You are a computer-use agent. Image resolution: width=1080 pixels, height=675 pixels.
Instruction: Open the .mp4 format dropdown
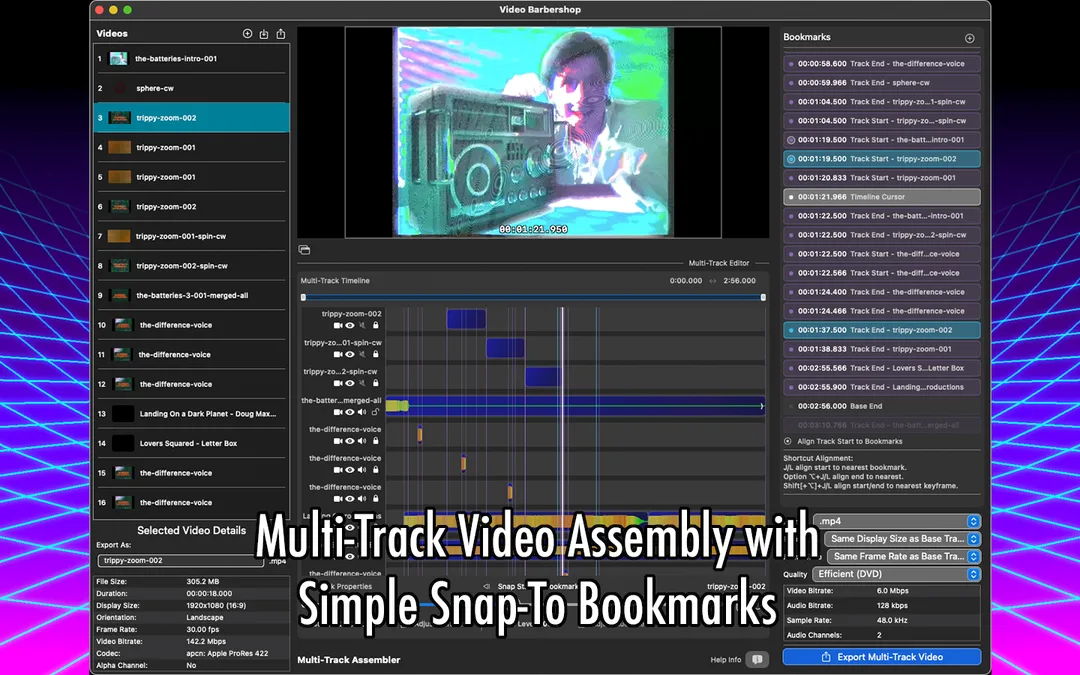pyautogui.click(x=897, y=521)
